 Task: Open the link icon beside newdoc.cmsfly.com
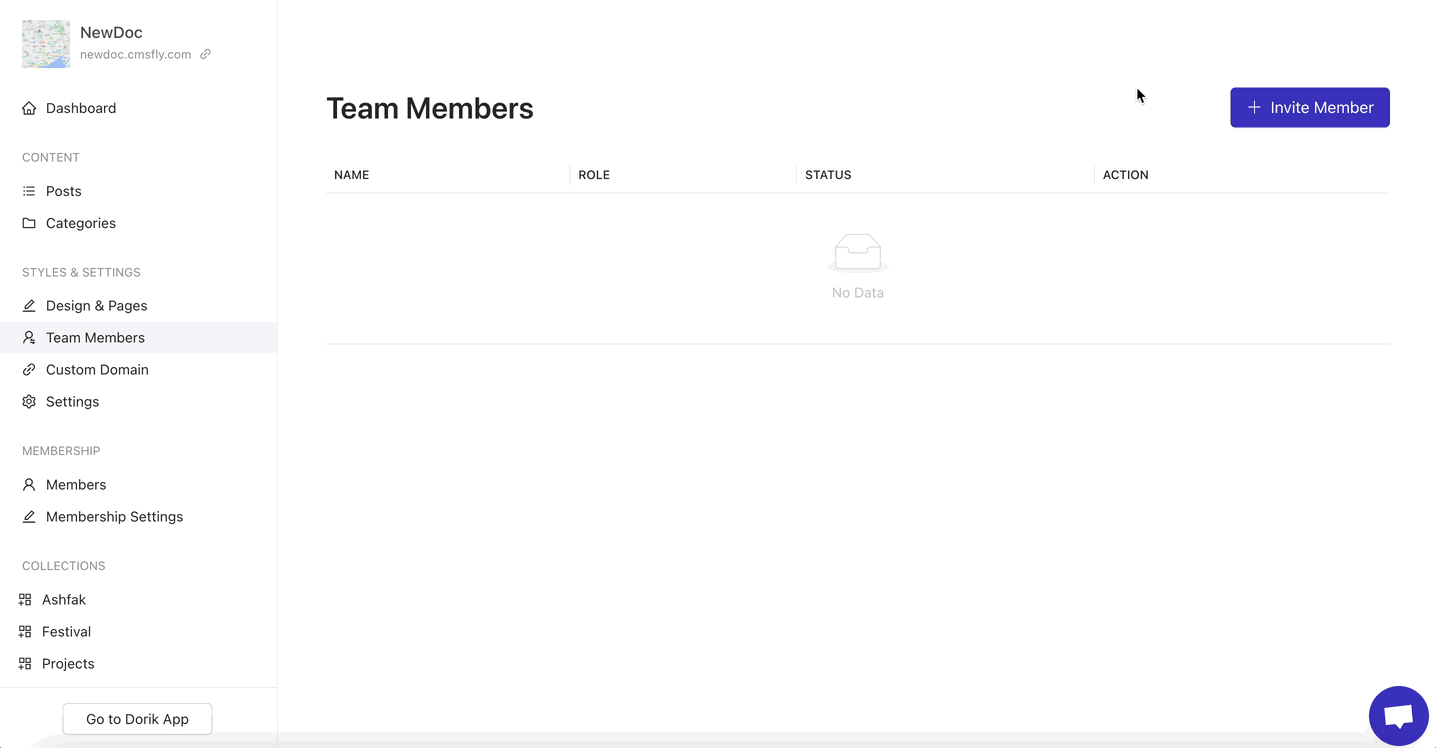(x=205, y=54)
